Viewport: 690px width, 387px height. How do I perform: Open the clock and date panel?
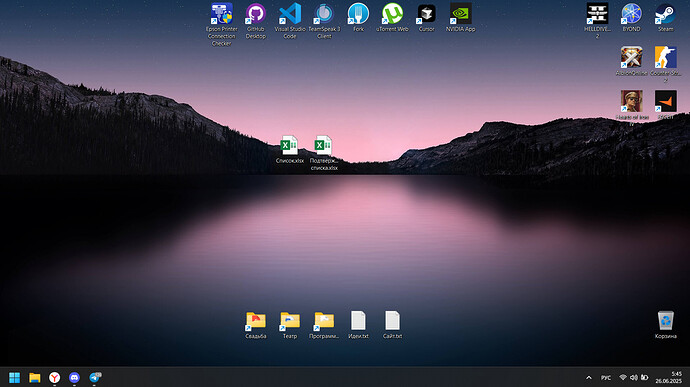pyautogui.click(x=668, y=377)
